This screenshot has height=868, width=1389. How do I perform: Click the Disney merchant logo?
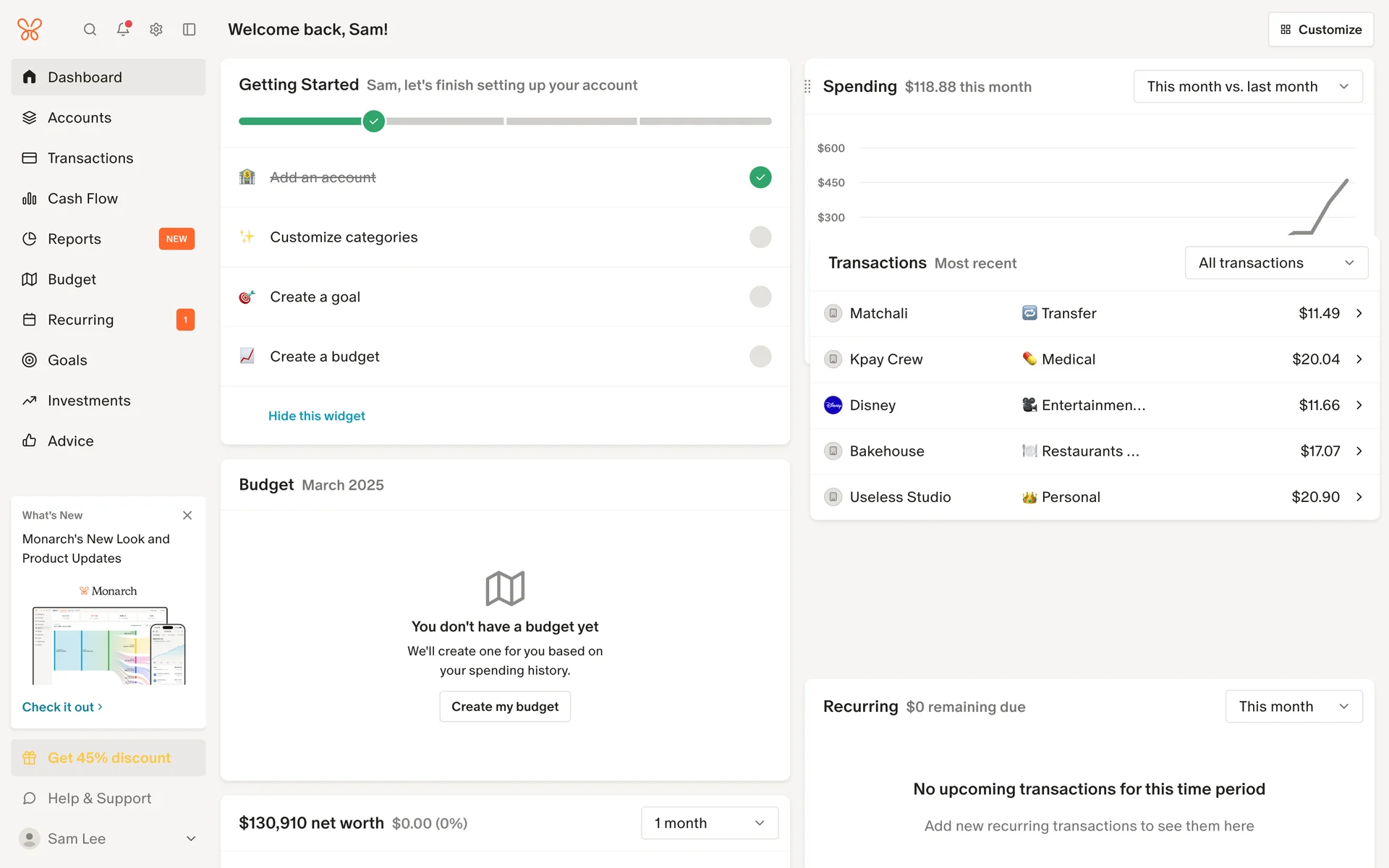[x=833, y=405]
